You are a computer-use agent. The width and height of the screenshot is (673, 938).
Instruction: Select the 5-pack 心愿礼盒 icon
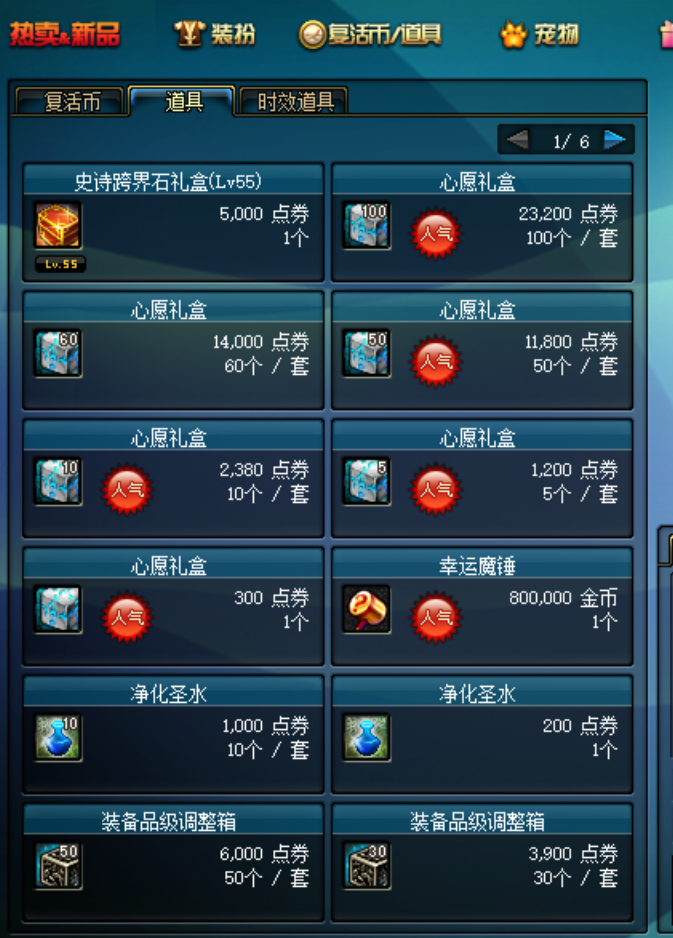click(367, 482)
